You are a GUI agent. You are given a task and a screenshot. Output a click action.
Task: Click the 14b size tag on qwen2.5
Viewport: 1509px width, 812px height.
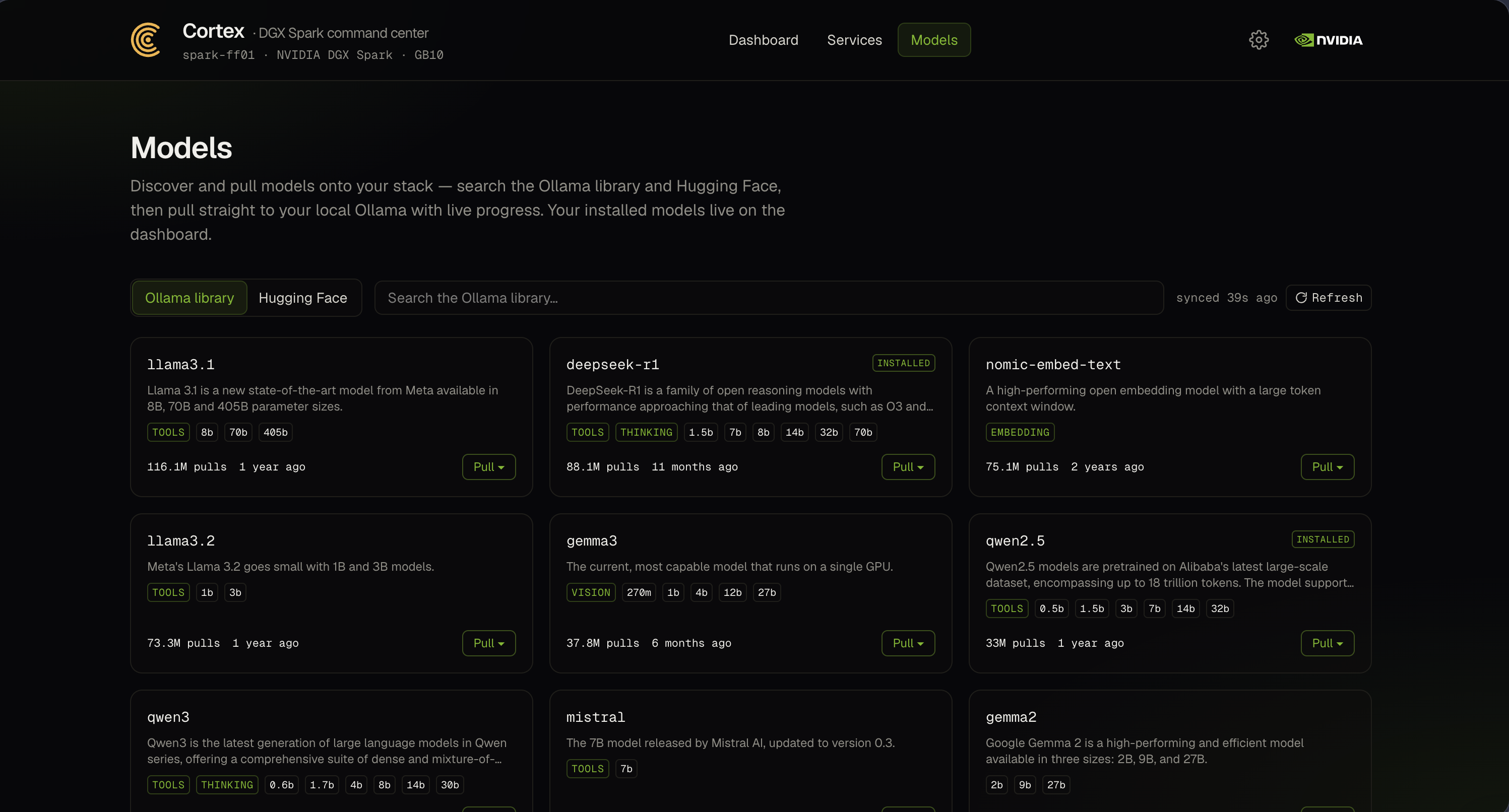coord(1185,609)
